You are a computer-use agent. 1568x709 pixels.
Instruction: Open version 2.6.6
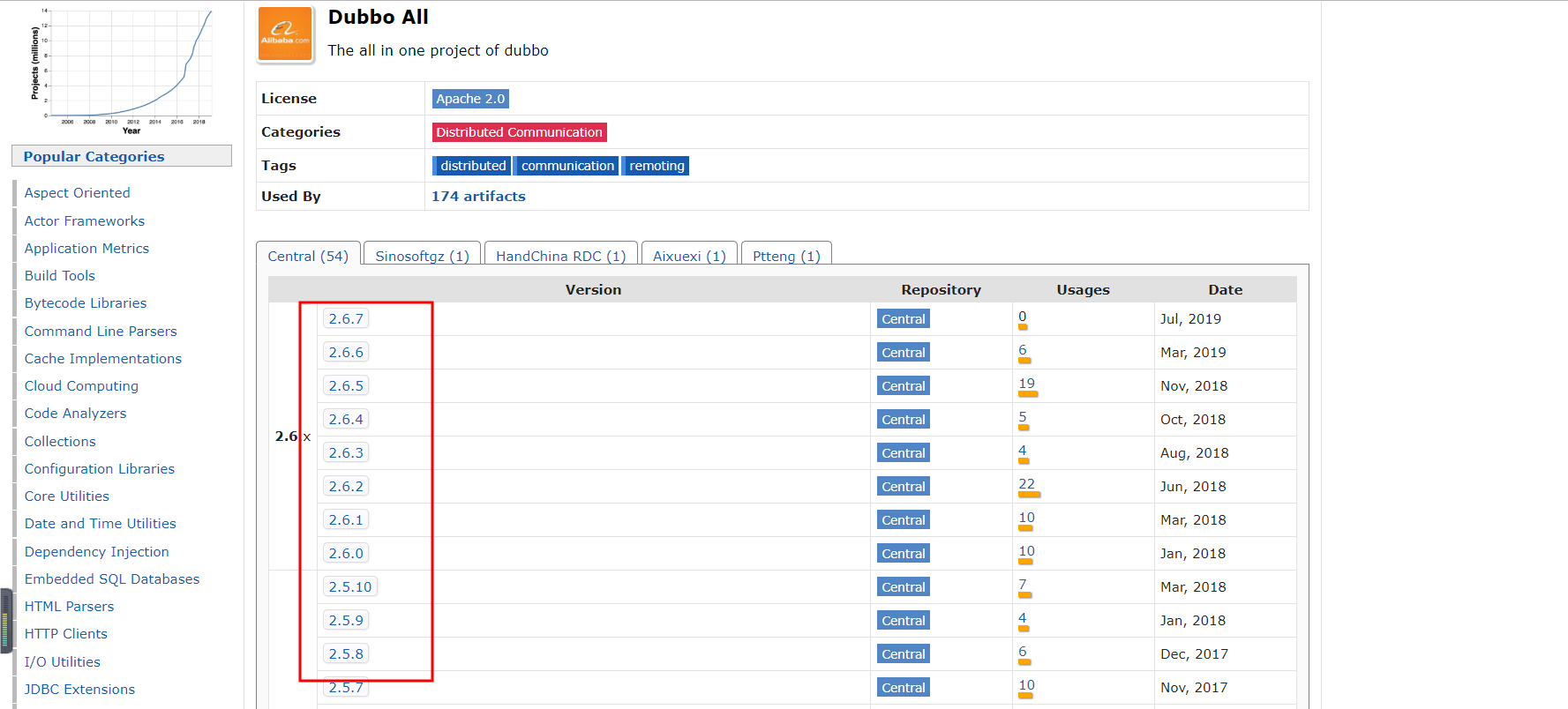tap(346, 353)
